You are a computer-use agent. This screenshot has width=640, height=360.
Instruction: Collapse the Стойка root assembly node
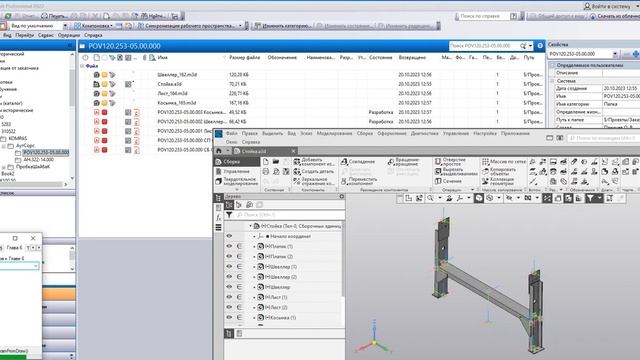pyautogui.click(x=250, y=226)
